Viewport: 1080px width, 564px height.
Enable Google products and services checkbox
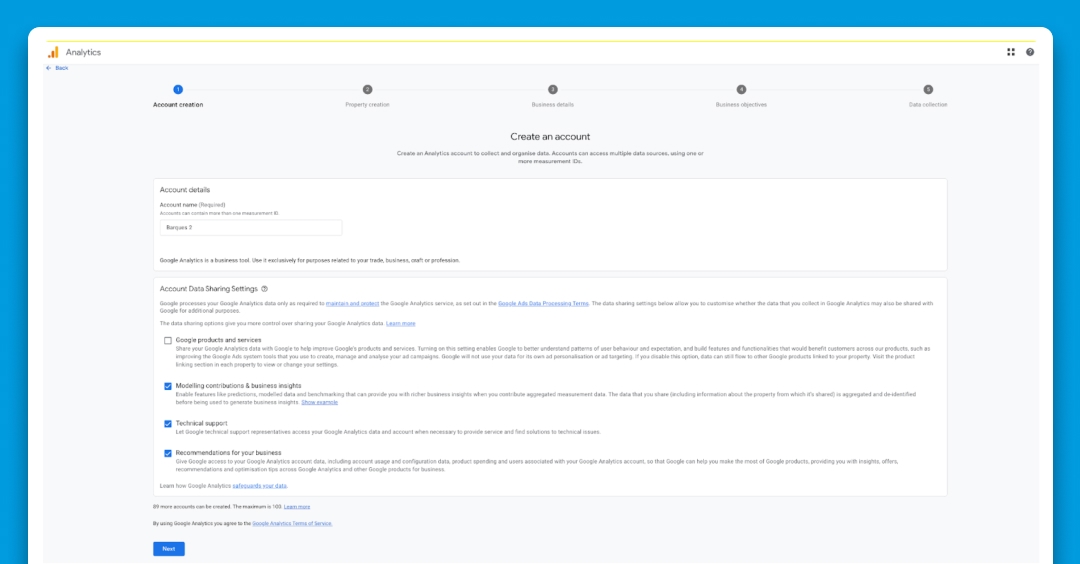point(168,341)
